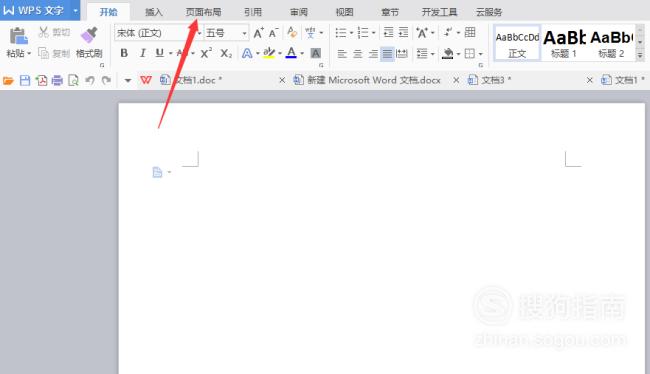
Task: Toggle italic formatting
Action: [143, 53]
